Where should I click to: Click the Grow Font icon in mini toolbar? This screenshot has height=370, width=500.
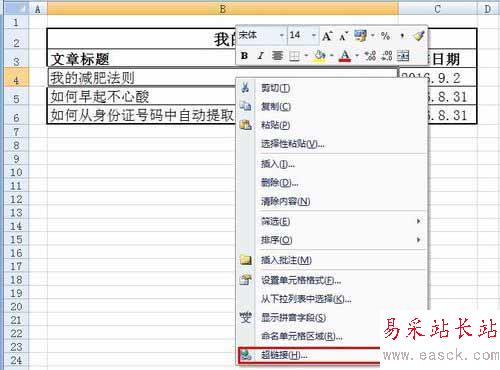pyautogui.click(x=327, y=35)
